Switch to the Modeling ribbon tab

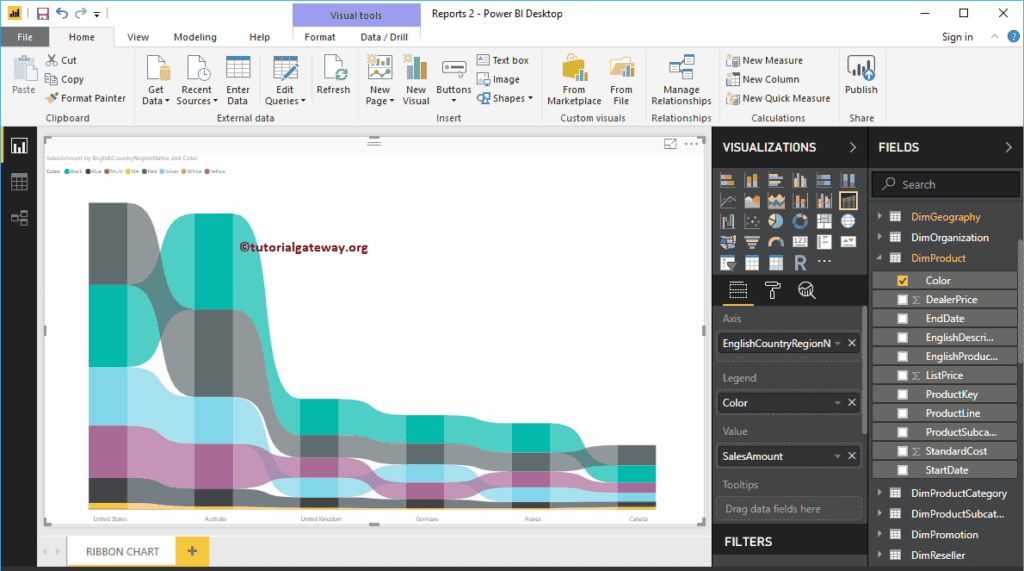[195, 37]
